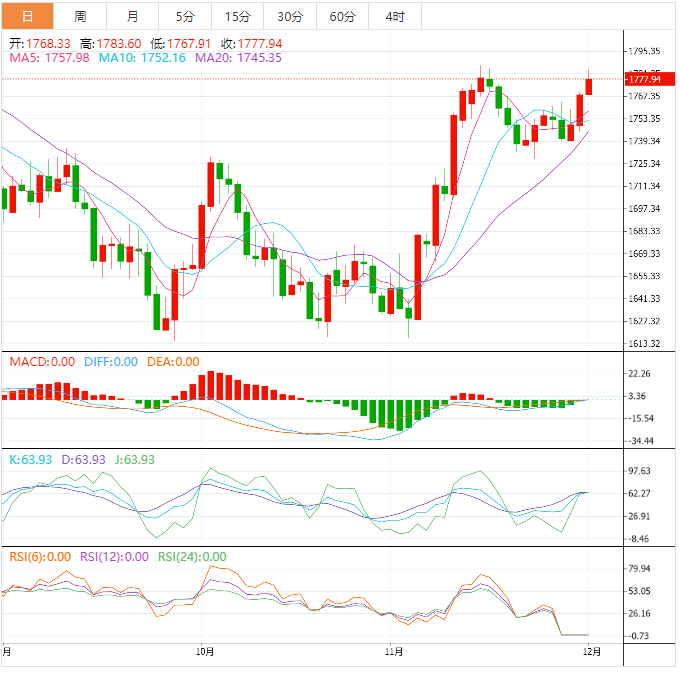Open the 60分 interval tab

coord(342,16)
